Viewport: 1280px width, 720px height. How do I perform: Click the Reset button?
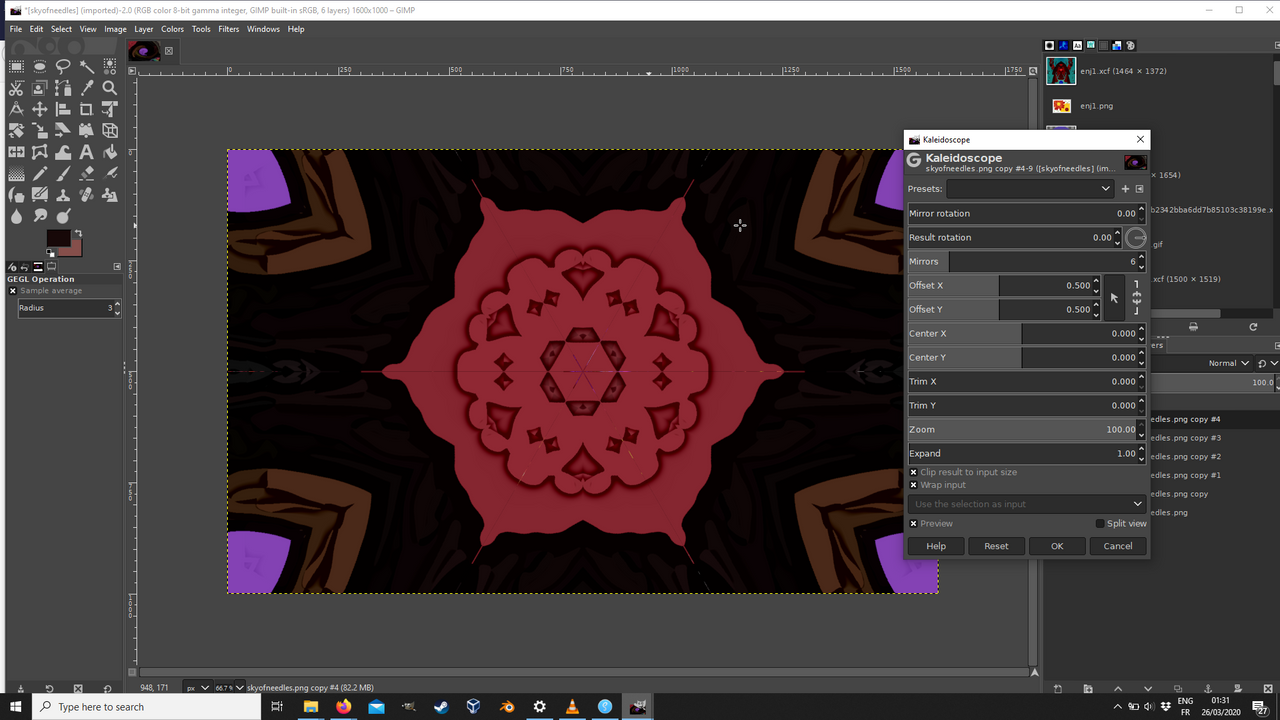tap(996, 546)
